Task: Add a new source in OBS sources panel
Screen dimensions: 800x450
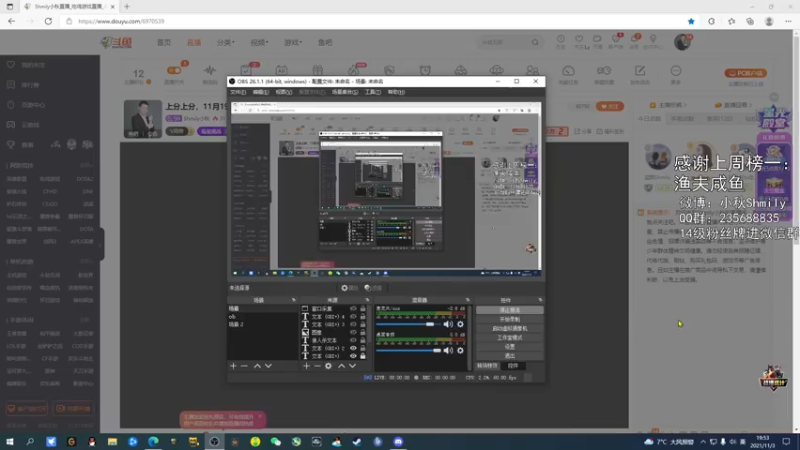Action: (306, 366)
